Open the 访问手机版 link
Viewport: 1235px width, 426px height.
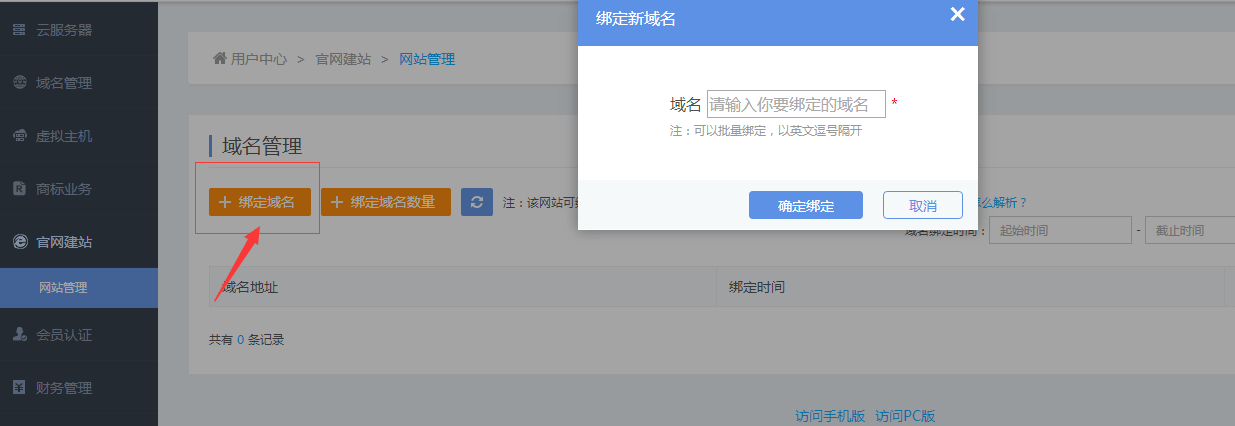click(x=830, y=416)
